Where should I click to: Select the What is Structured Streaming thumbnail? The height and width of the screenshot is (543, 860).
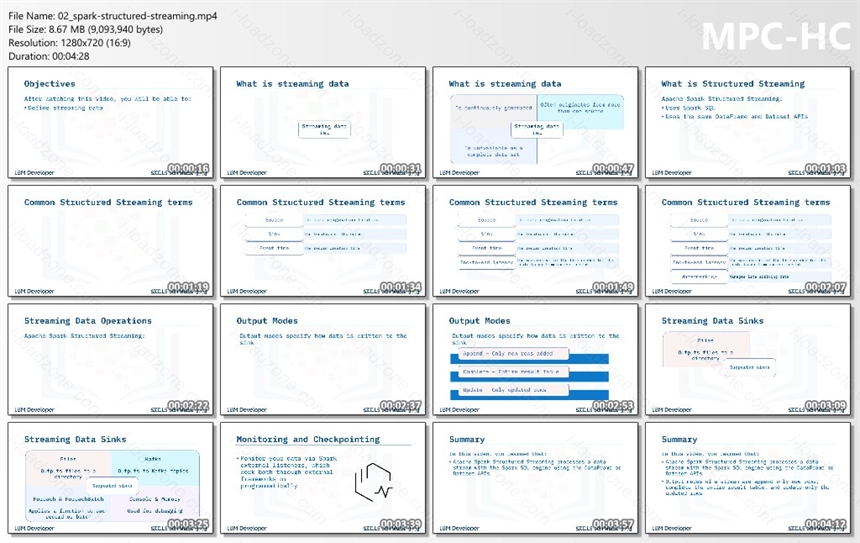click(x=748, y=122)
